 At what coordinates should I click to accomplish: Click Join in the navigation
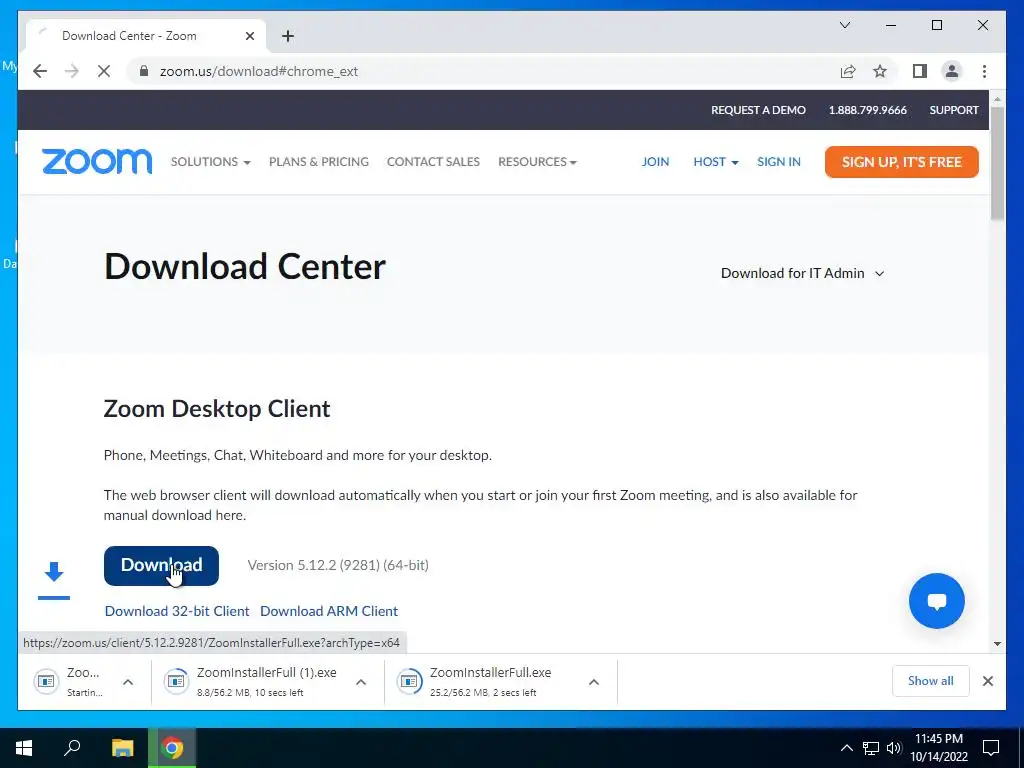[x=655, y=162]
